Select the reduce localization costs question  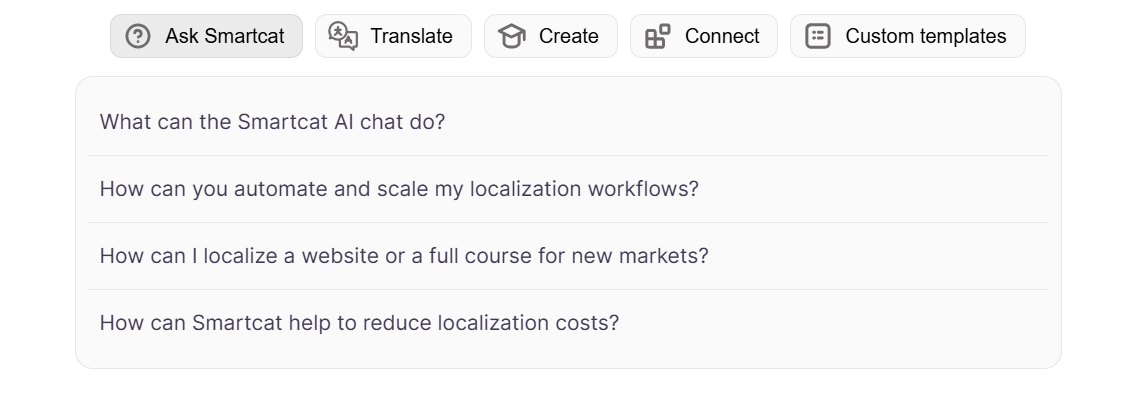(568, 323)
